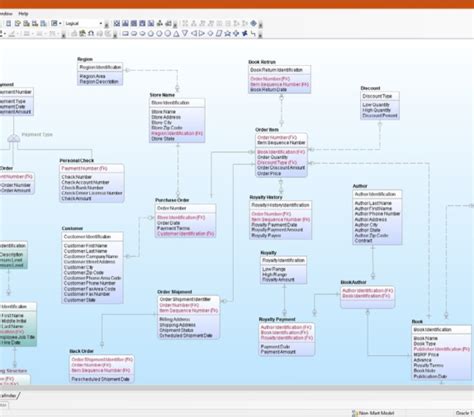Select the BookAuthor entity title
This screenshot has width=474, height=417.
(353, 282)
